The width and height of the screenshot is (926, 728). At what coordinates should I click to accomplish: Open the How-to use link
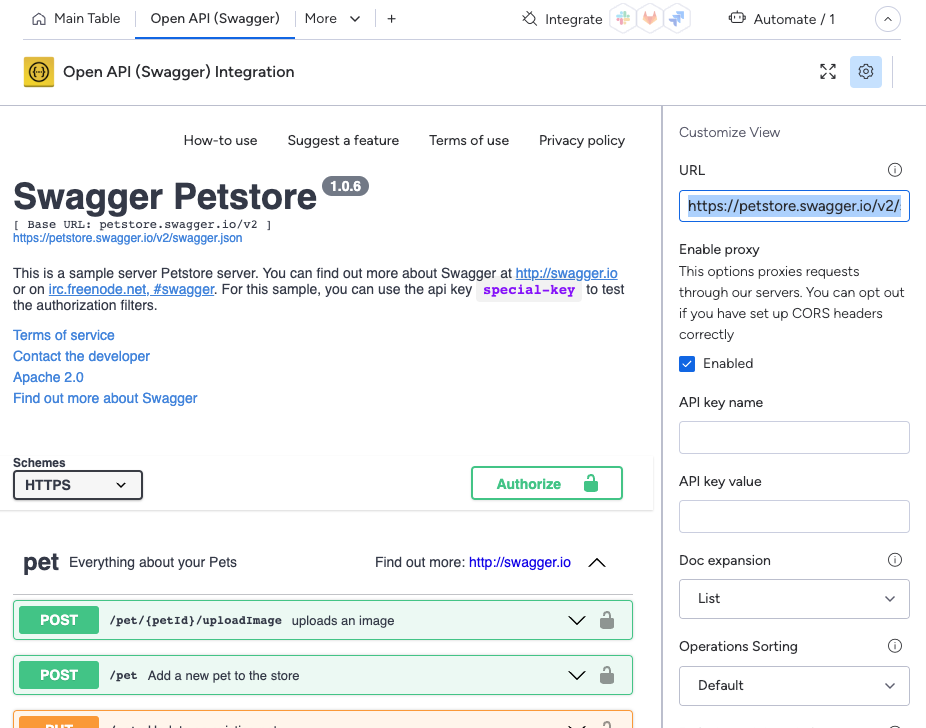pos(220,141)
